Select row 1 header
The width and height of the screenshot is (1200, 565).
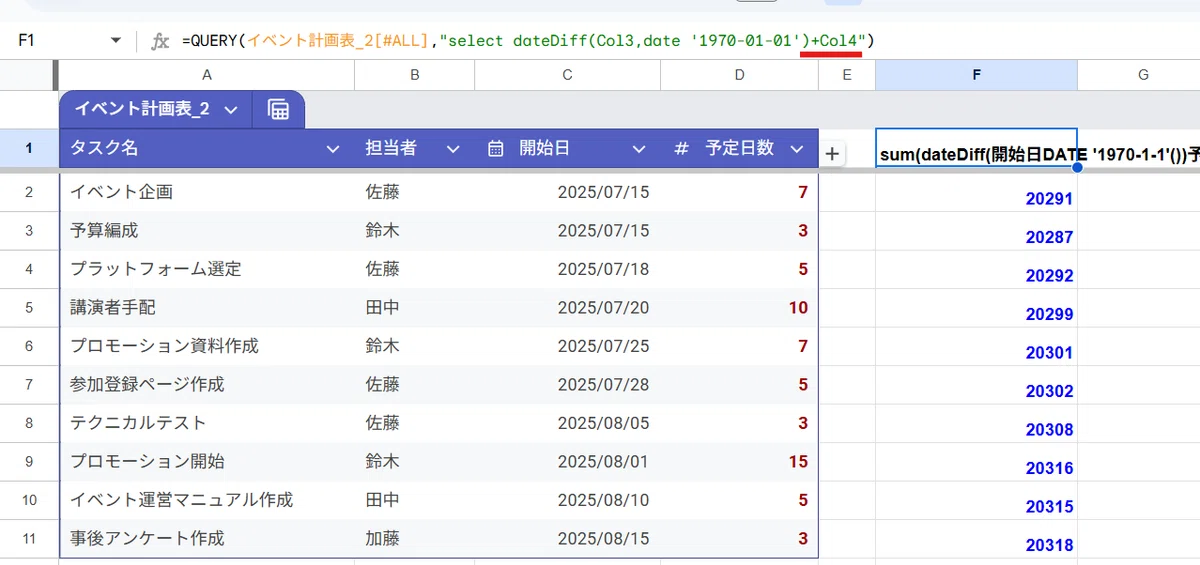coord(29,148)
